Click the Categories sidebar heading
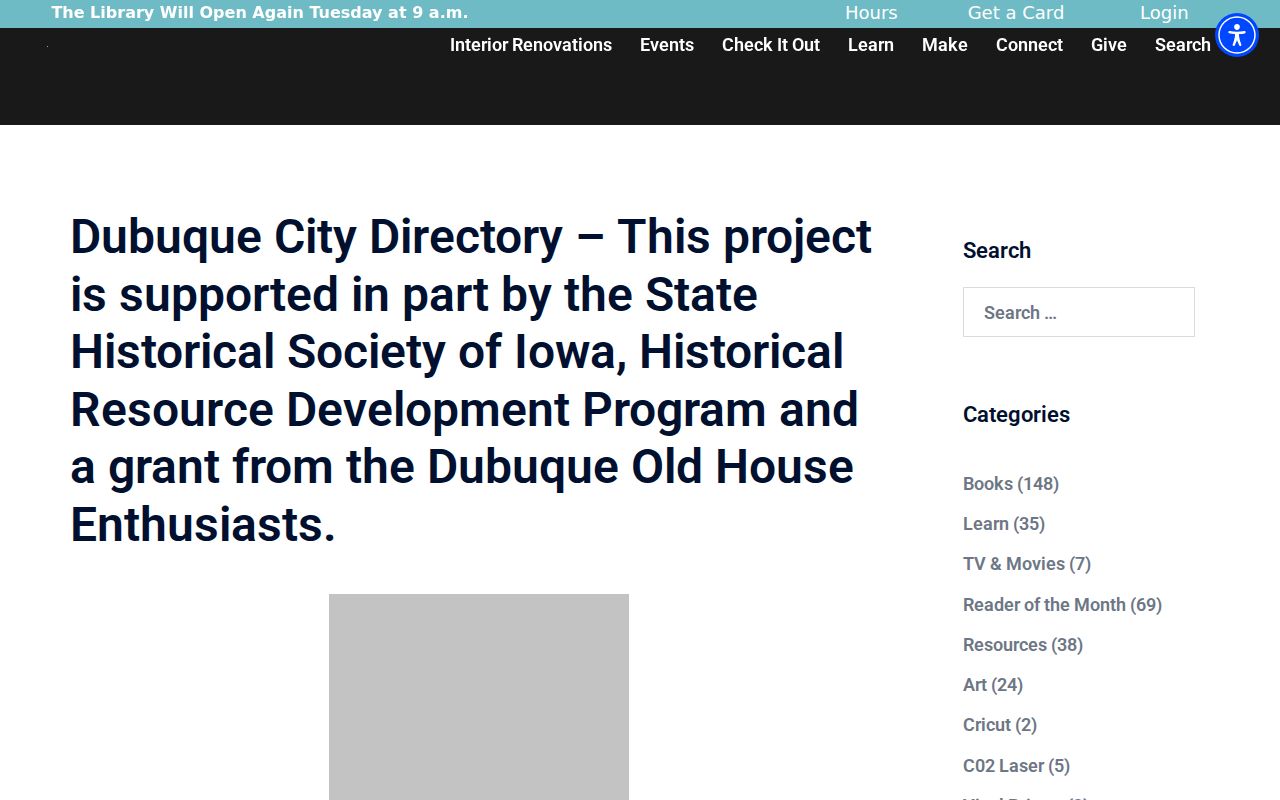 pos(1016,415)
